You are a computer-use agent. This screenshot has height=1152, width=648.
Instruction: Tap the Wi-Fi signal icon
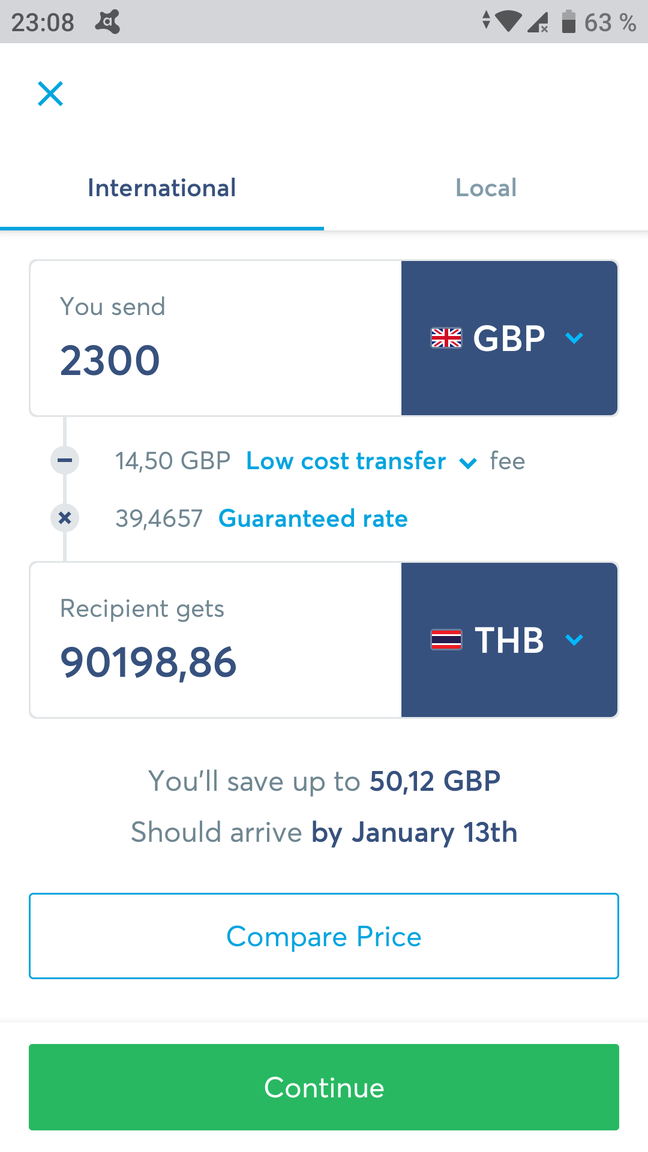(507, 21)
